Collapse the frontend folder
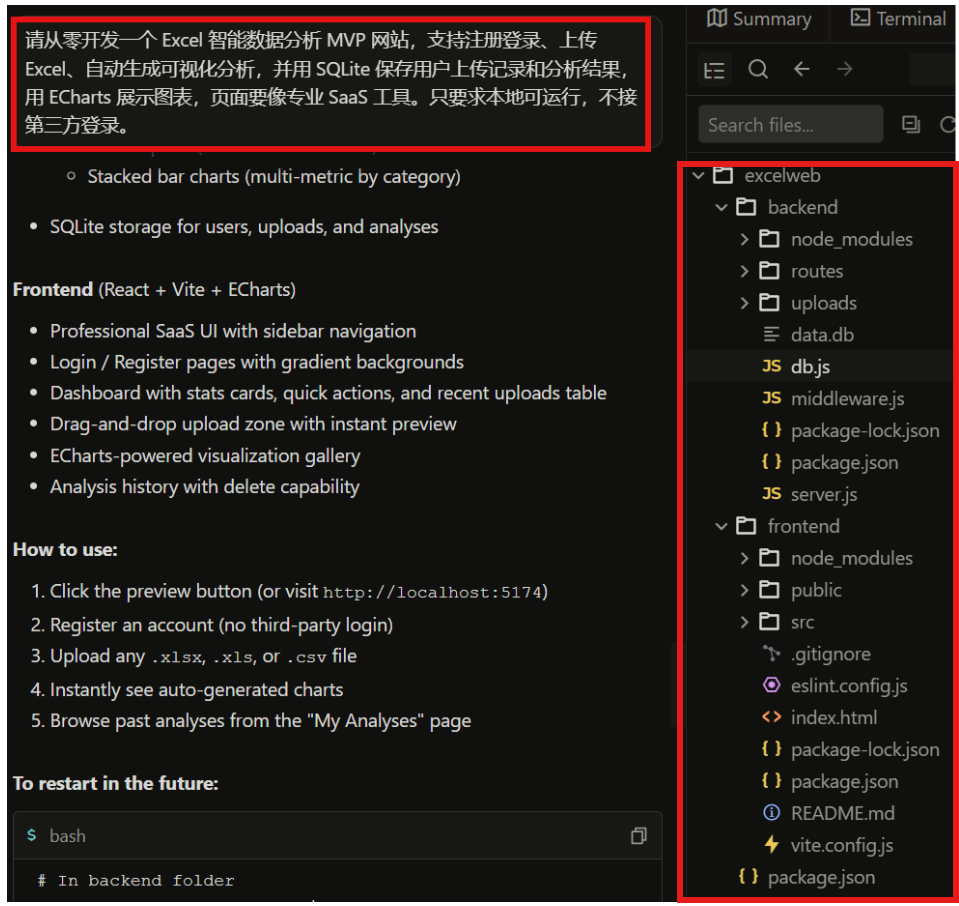 click(721, 526)
